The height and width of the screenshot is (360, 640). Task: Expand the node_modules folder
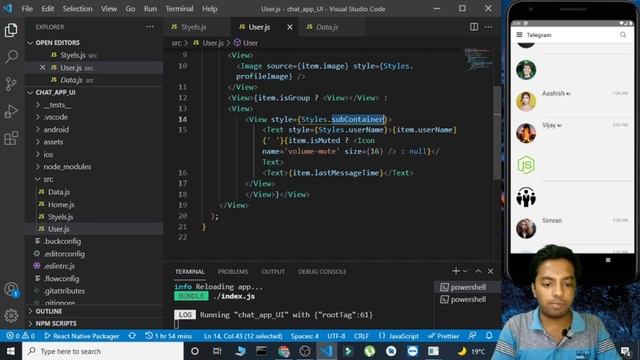(67, 167)
